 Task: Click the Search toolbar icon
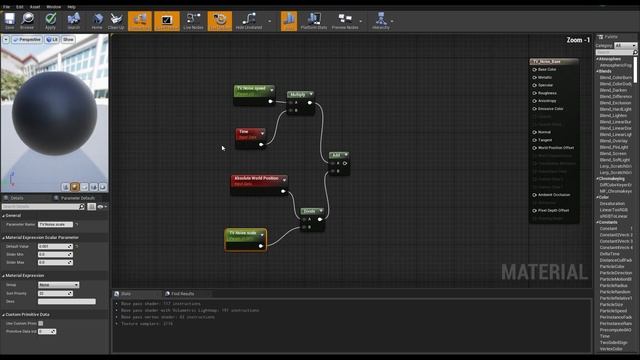[74, 20]
